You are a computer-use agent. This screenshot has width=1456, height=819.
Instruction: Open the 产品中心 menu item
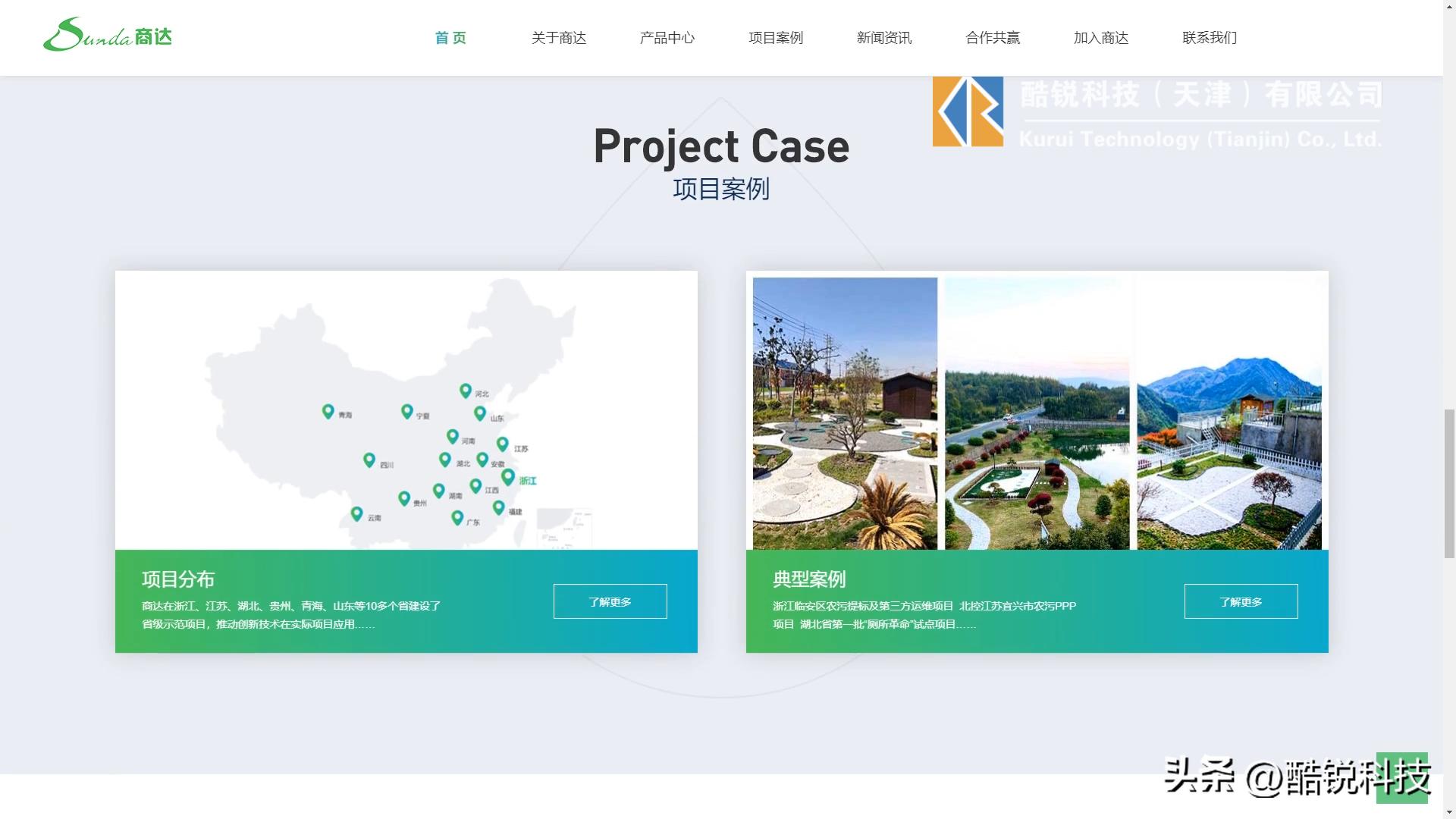coord(667,38)
